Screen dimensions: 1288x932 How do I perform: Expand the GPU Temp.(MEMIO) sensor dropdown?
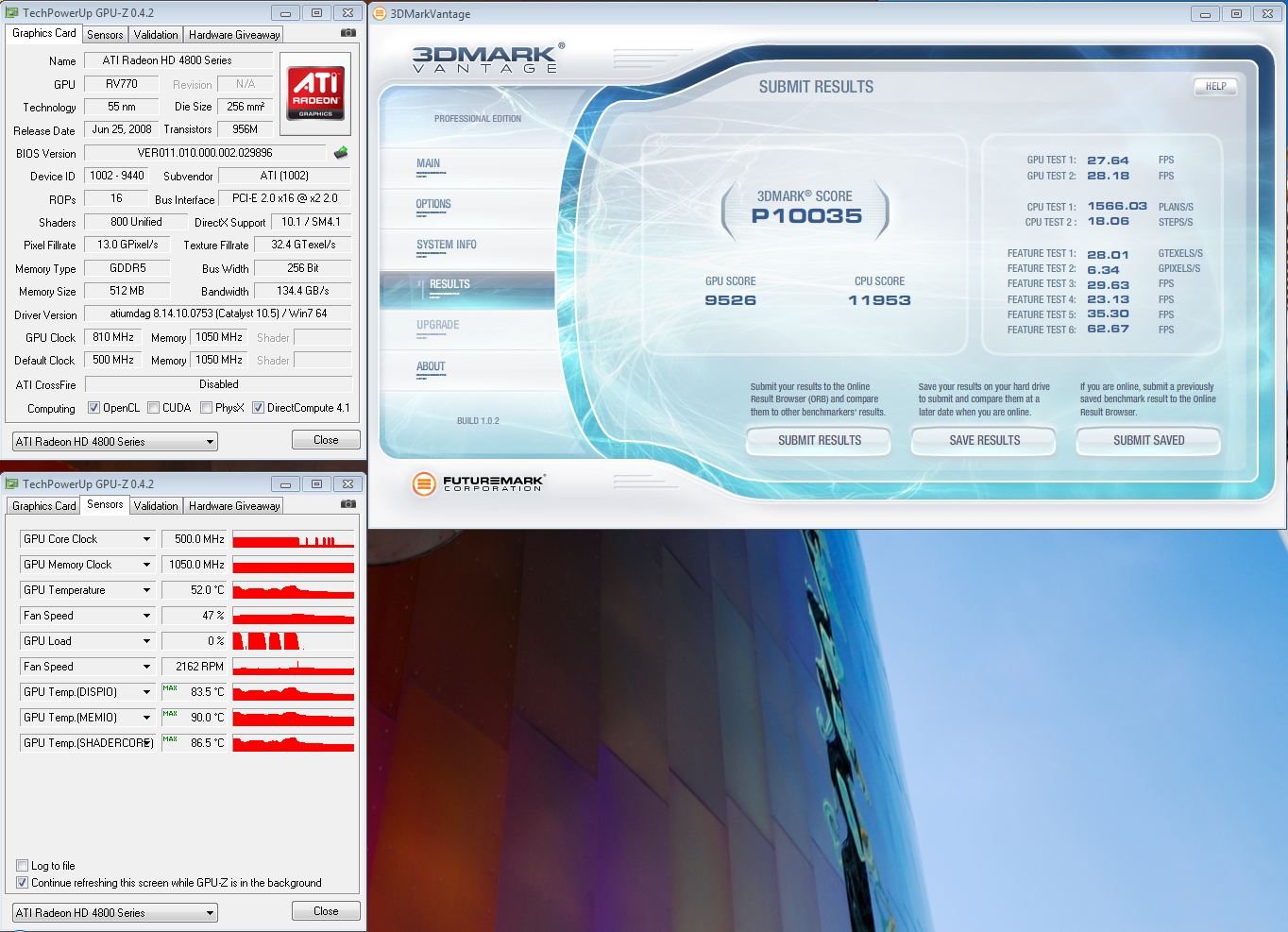coord(146,718)
